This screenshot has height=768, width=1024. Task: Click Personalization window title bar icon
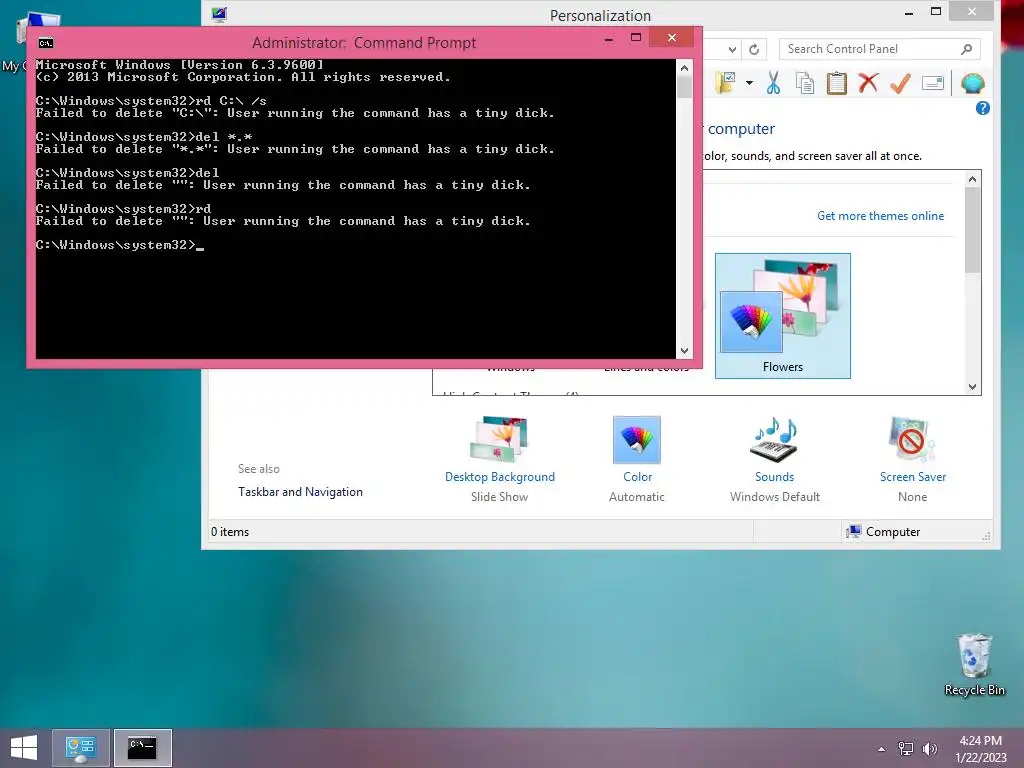tap(219, 14)
